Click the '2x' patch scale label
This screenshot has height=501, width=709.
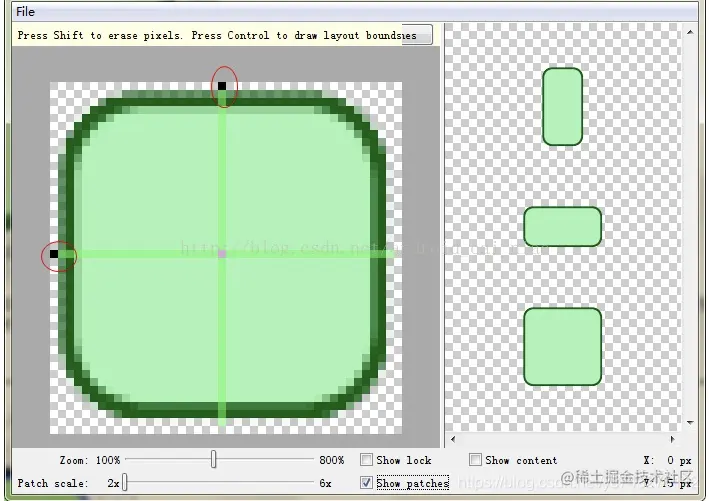click(113, 483)
